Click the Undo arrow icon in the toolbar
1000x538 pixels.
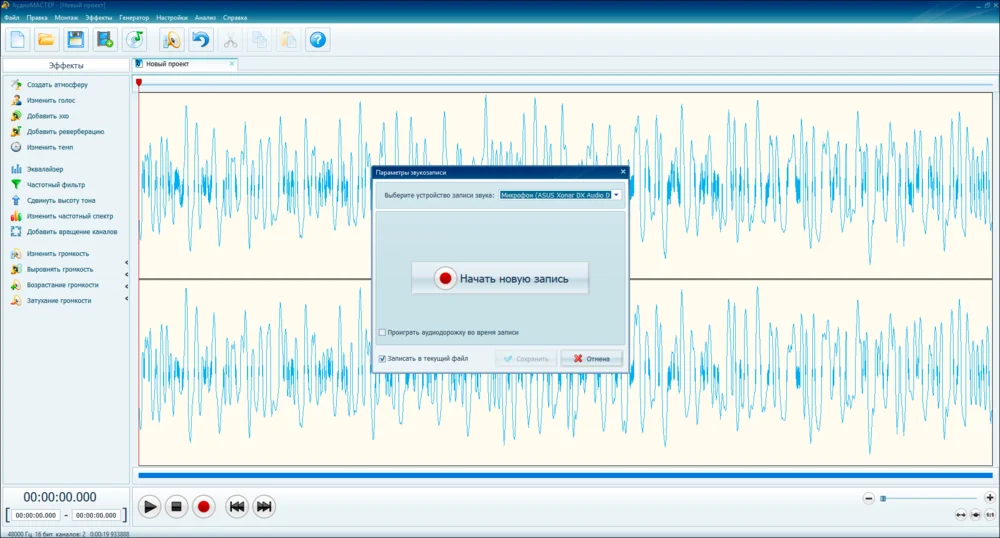[200, 40]
